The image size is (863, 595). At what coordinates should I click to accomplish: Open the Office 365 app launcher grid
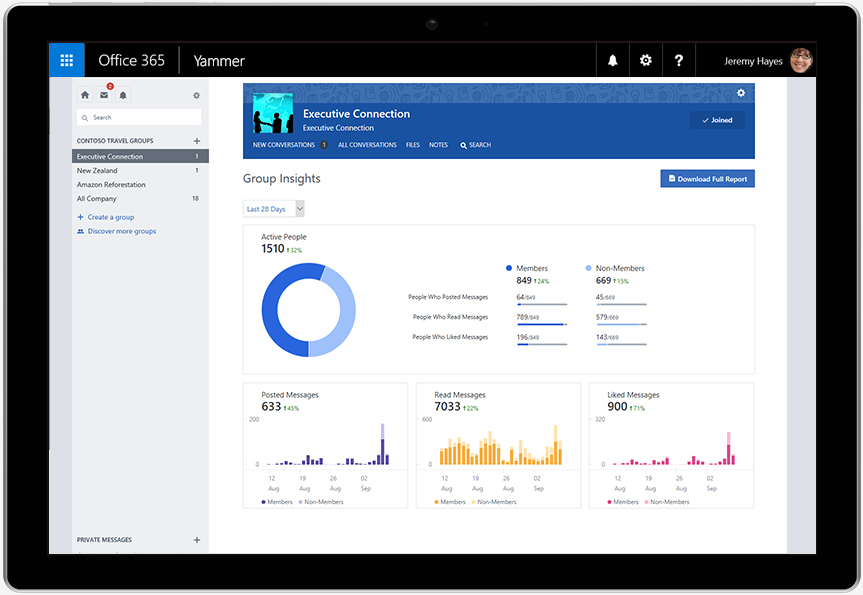(x=67, y=61)
